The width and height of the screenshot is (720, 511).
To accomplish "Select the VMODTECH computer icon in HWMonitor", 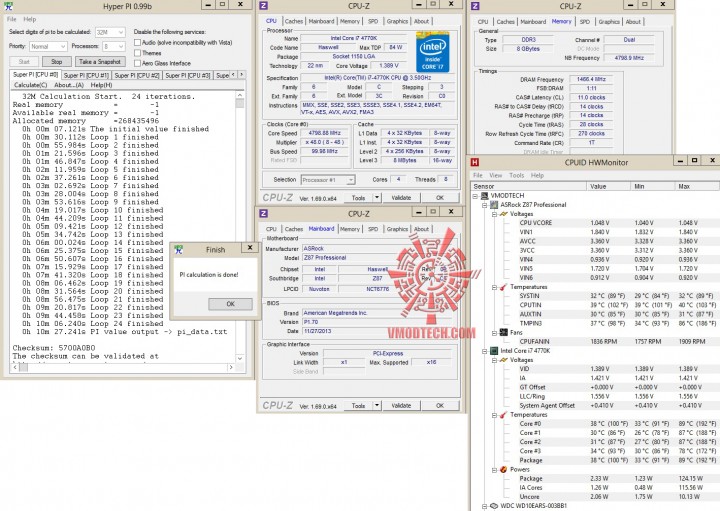I will (x=484, y=196).
